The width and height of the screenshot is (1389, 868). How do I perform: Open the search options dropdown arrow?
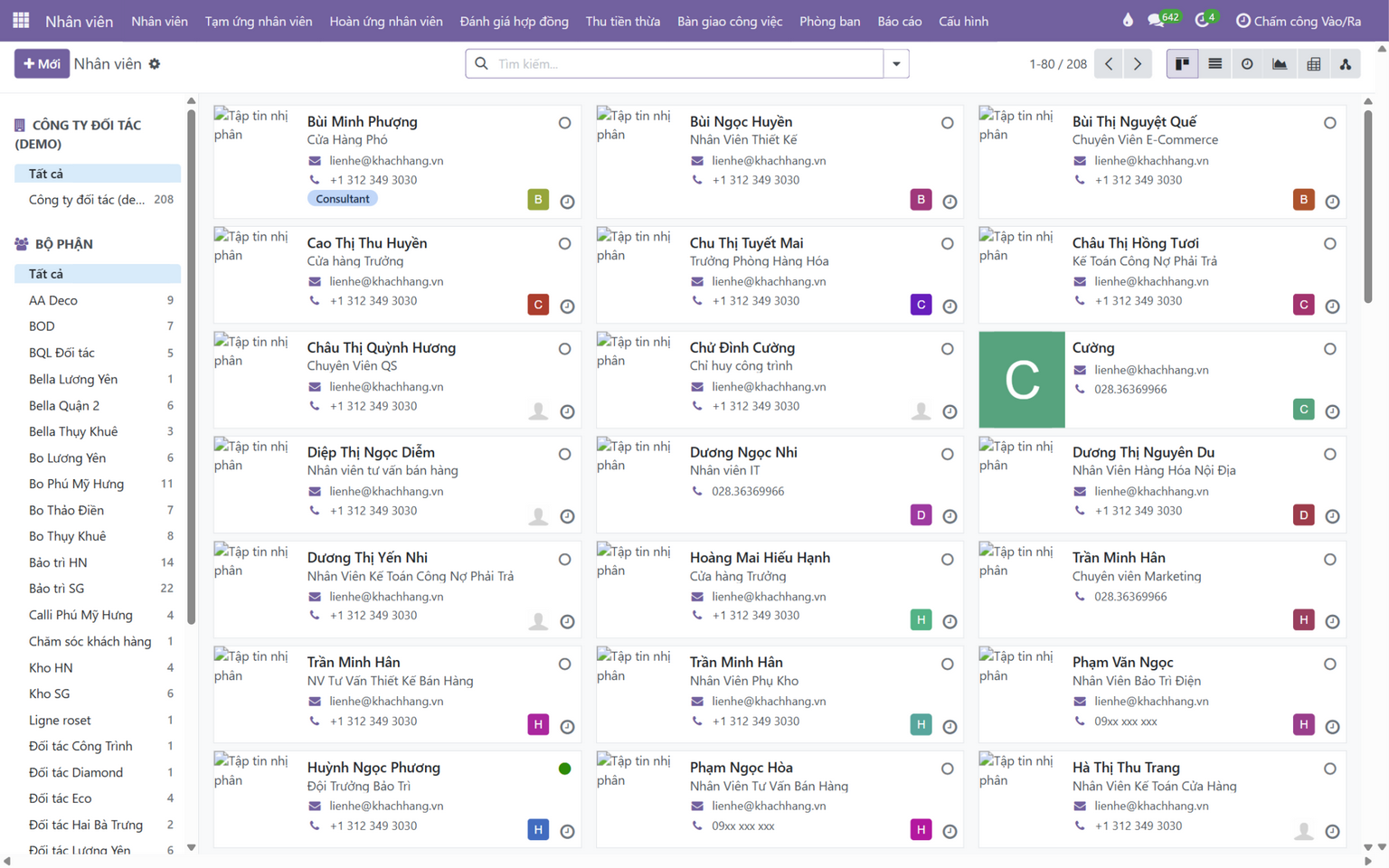(896, 64)
